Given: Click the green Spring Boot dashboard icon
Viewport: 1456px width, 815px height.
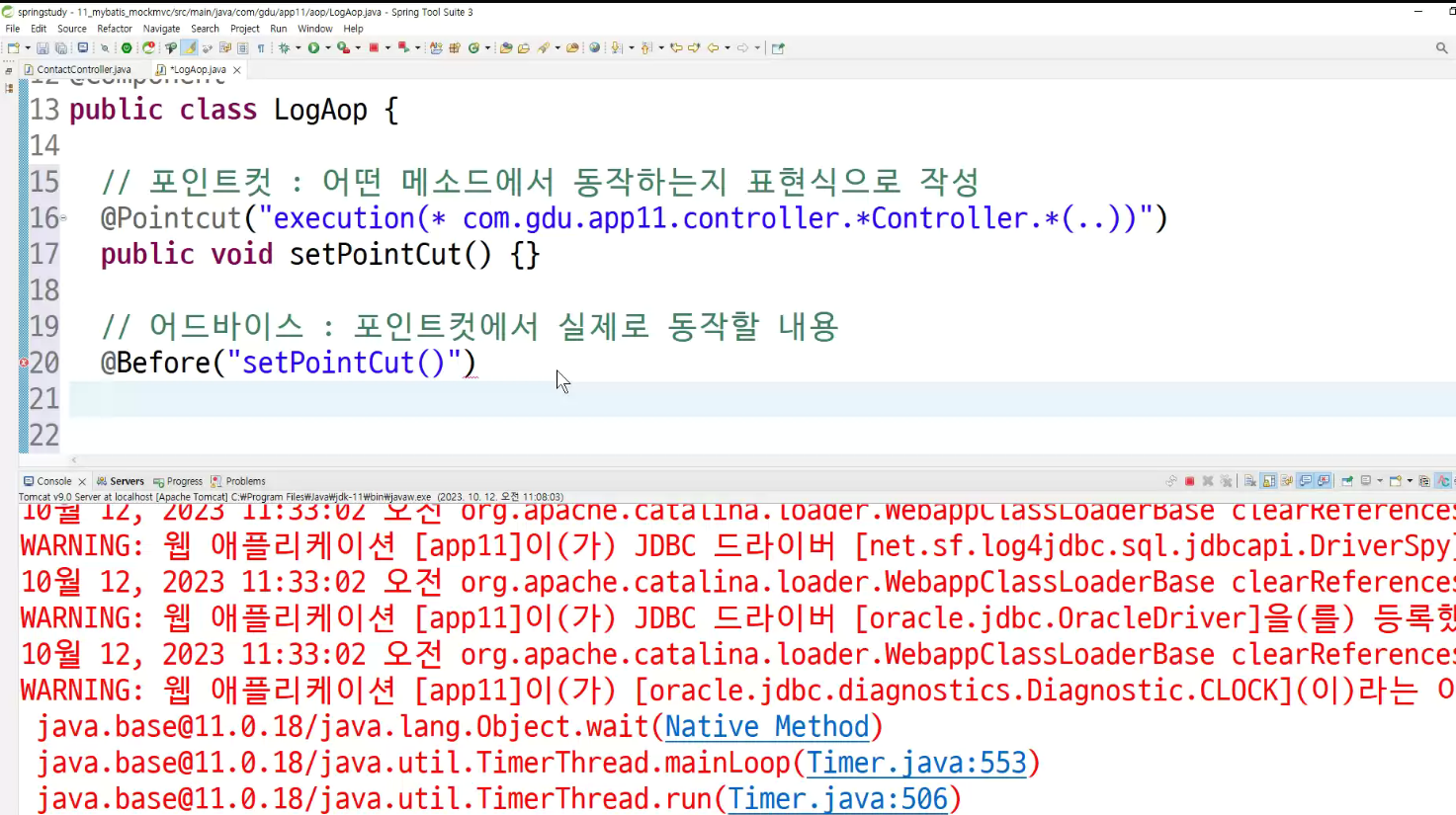Looking at the screenshot, I should click(x=127, y=47).
